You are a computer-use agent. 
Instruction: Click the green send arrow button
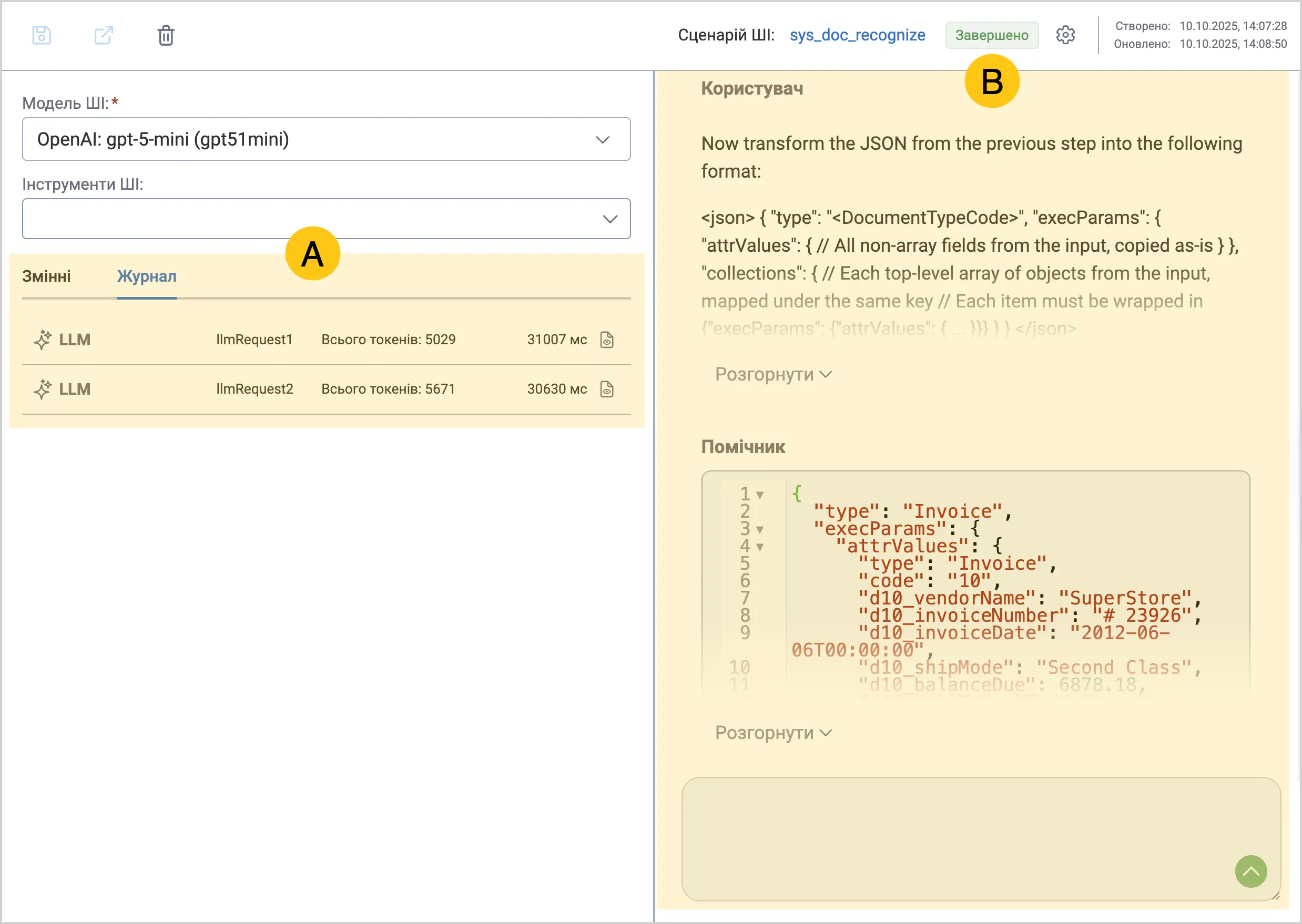pyautogui.click(x=1251, y=871)
